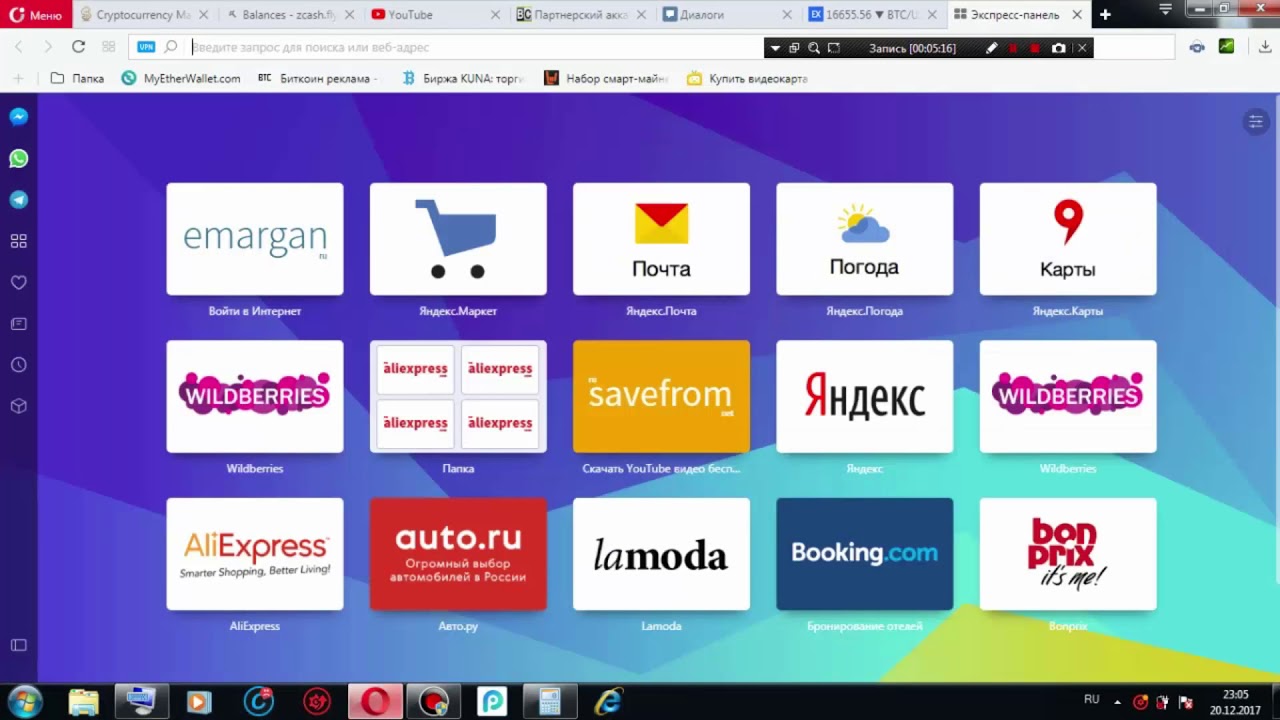Switch to the Диалоги tab
This screenshot has width=1280, height=720.
point(727,15)
